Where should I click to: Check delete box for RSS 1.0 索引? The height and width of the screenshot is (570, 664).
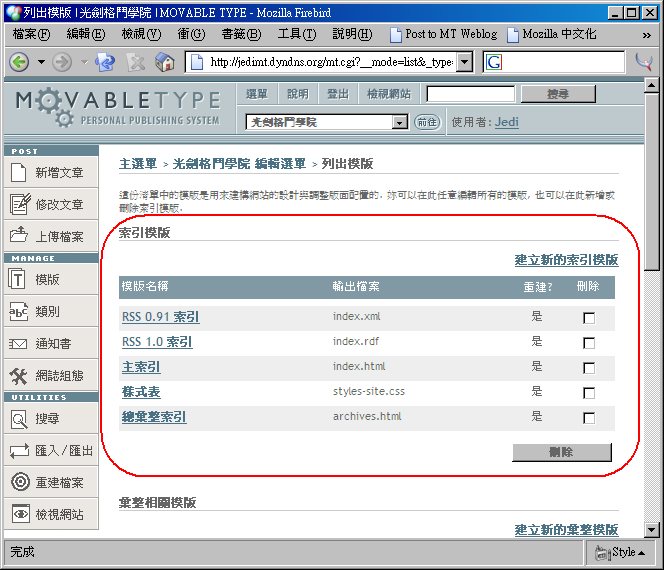589,343
